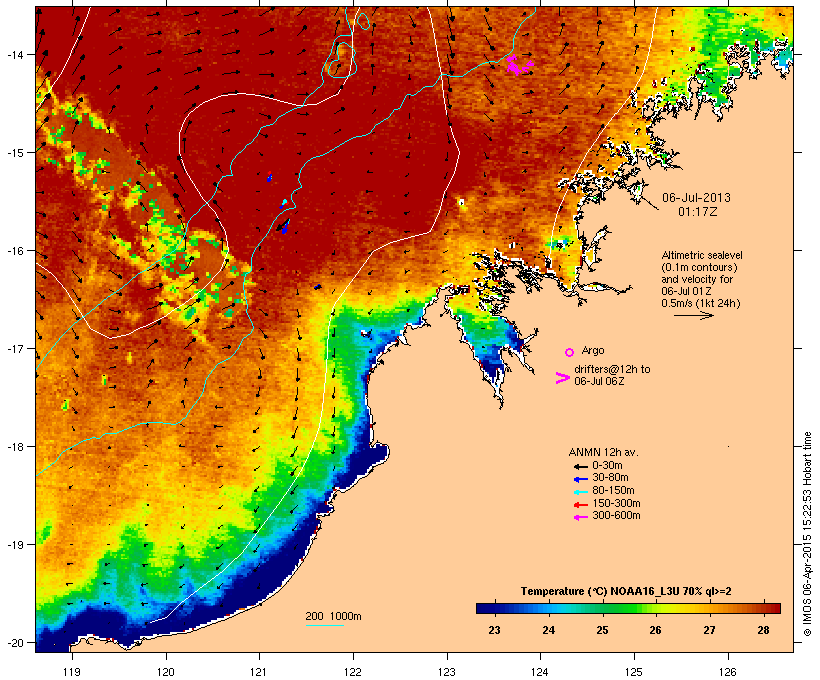
Task: Click the latitude axis label -19
Action: pyautogui.click(x=14, y=545)
